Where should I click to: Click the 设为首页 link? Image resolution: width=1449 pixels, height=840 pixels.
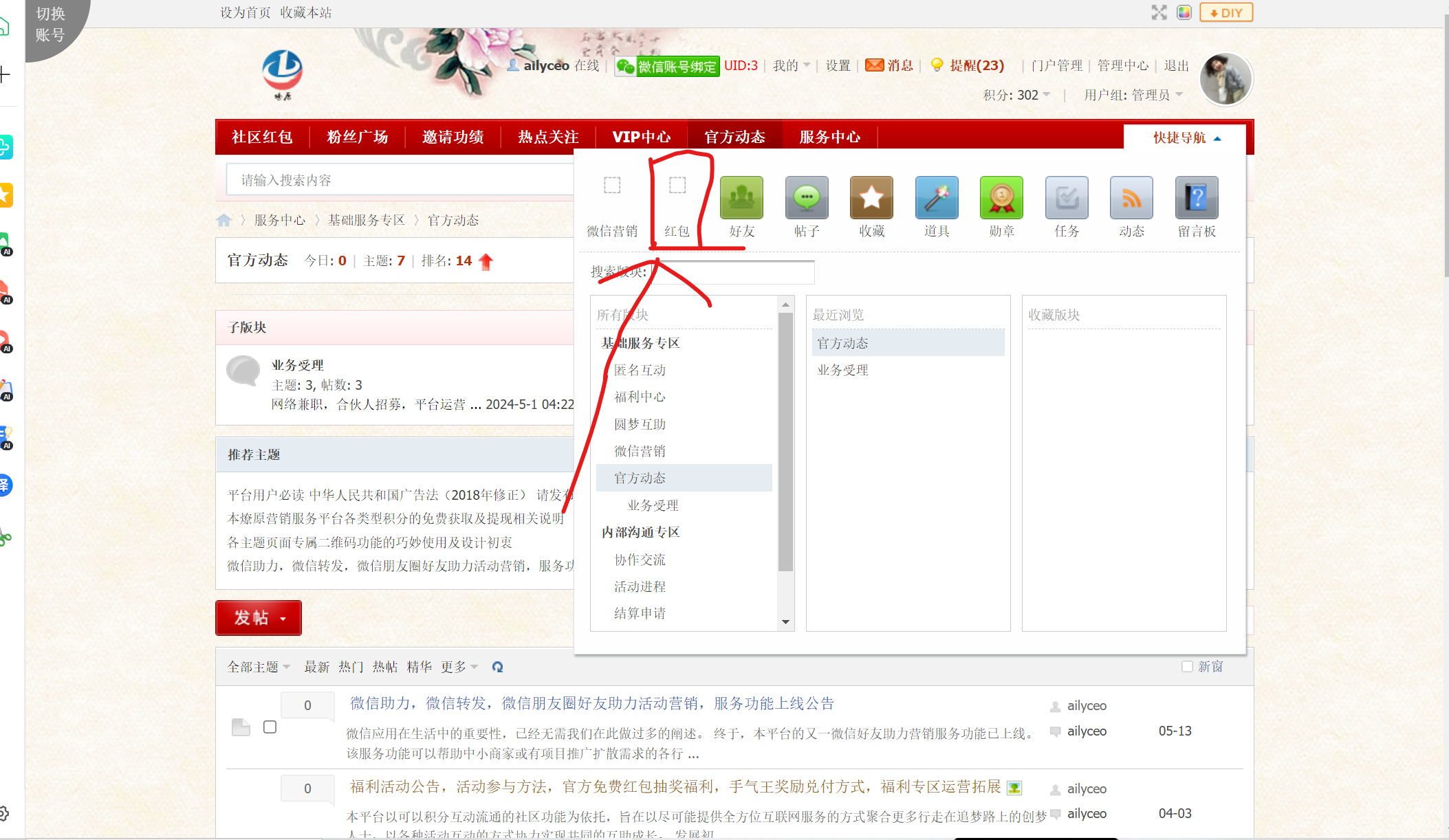[x=245, y=12]
